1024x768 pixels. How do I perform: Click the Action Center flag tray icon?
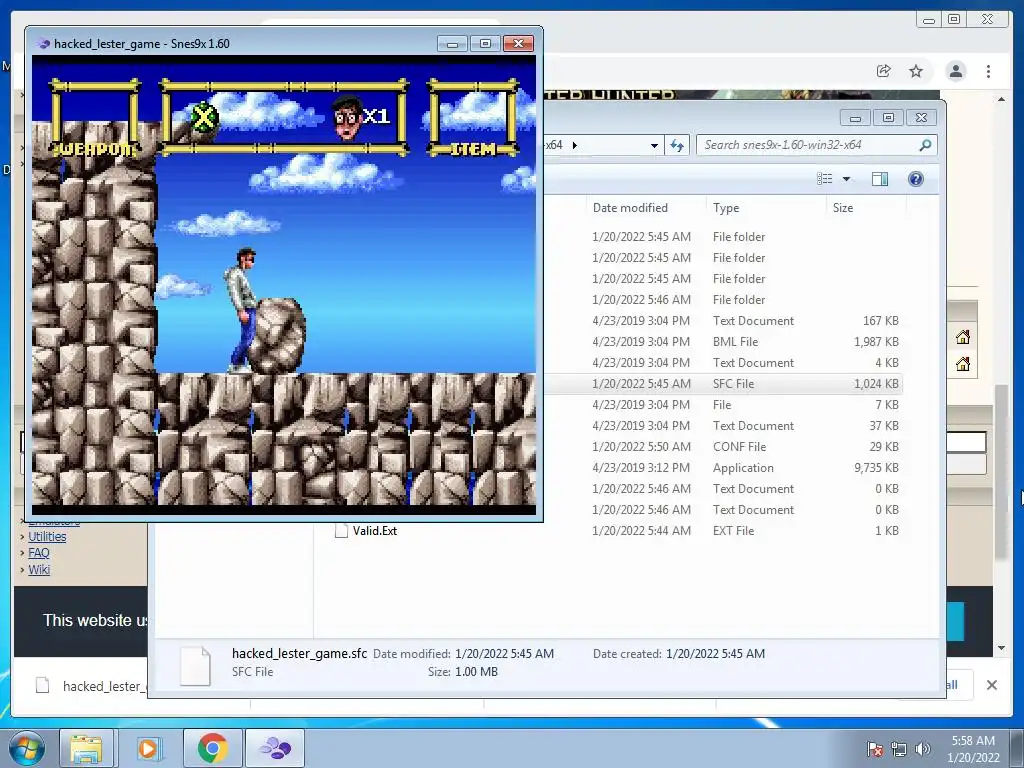(874, 748)
